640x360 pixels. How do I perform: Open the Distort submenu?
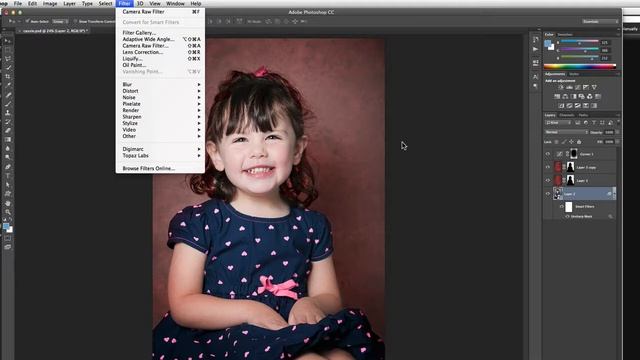pos(160,91)
